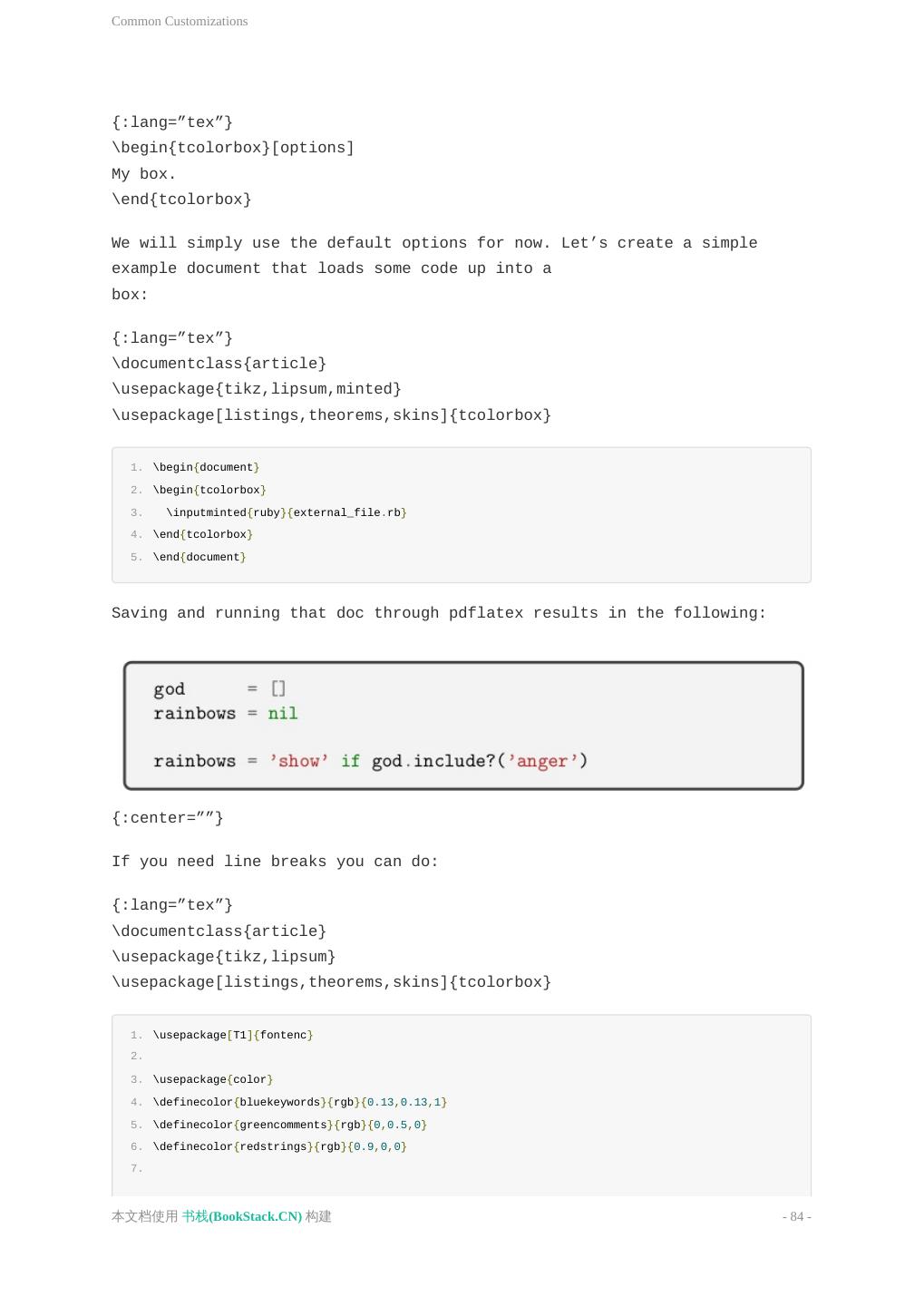Click the \definecolor{bluekeywords} code line
The width and height of the screenshot is (924, 1306).
point(299,1102)
